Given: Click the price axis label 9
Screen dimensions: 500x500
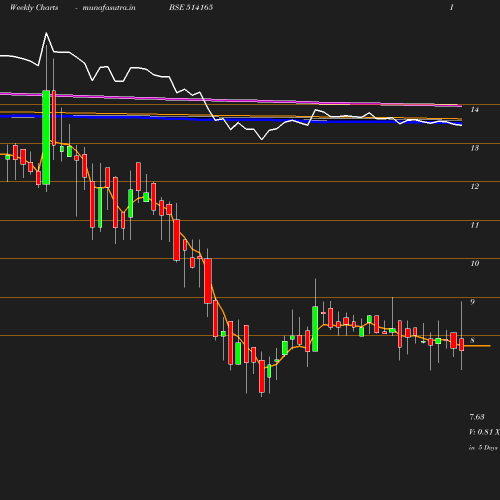Looking at the screenshot, I should [472, 302].
